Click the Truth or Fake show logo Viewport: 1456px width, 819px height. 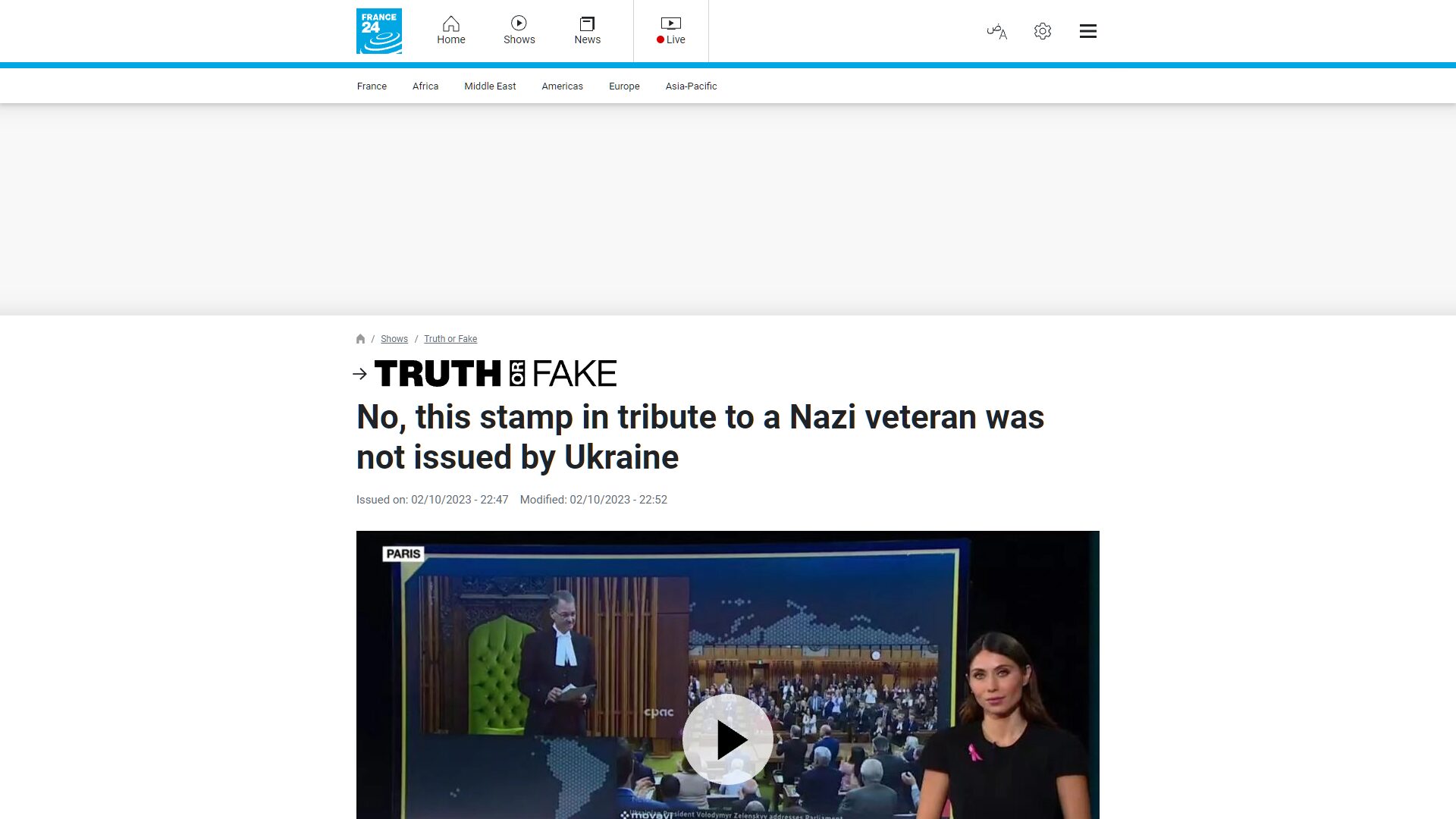[x=495, y=374]
